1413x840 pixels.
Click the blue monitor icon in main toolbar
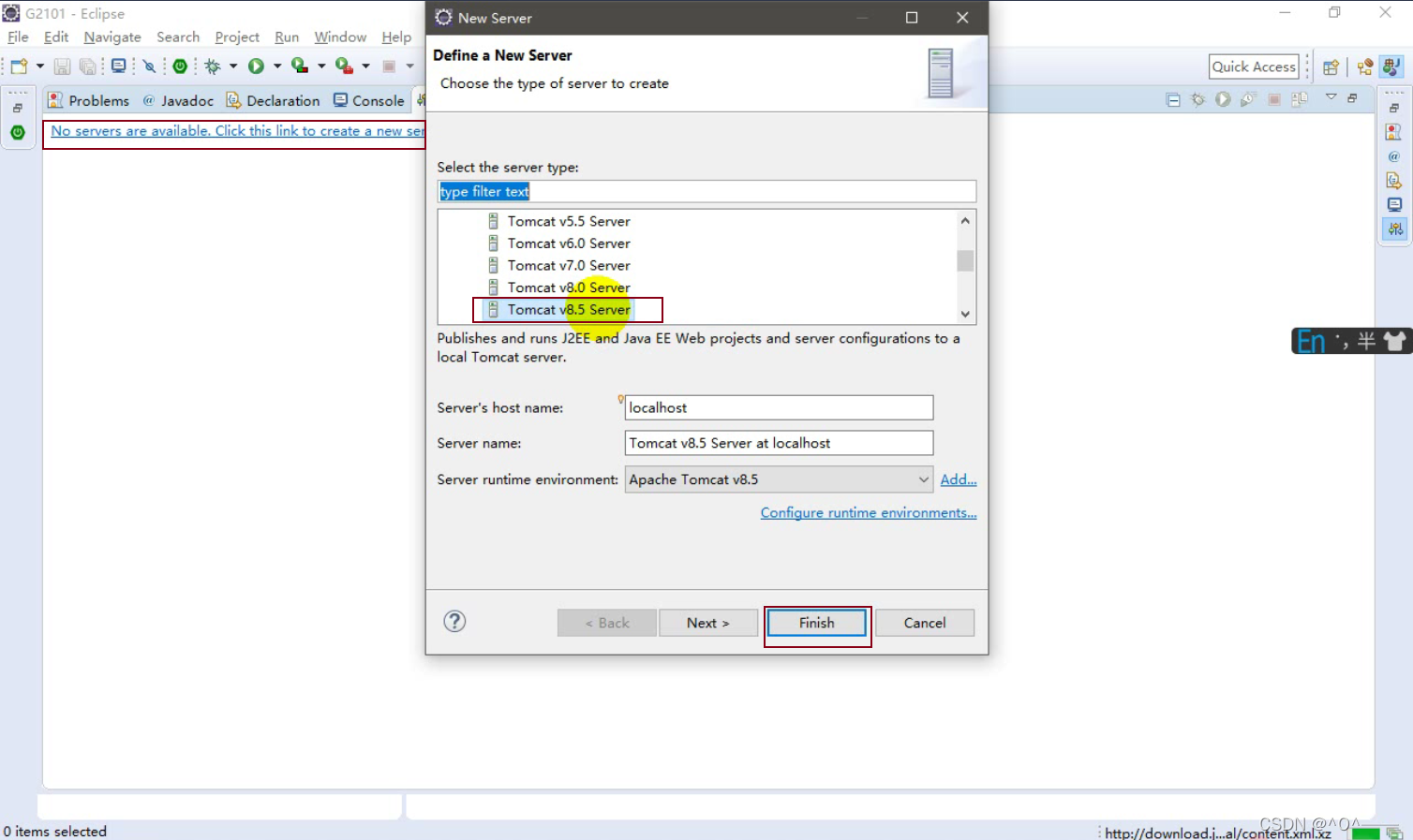tap(119, 66)
